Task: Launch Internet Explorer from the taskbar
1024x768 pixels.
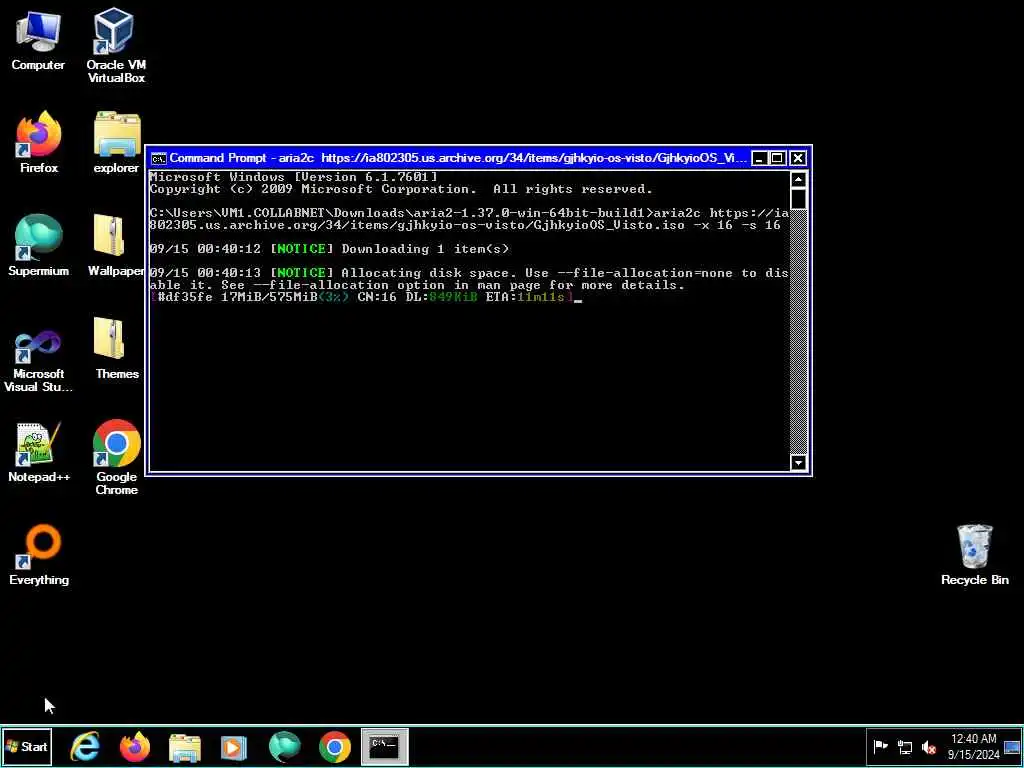Action: (85, 746)
